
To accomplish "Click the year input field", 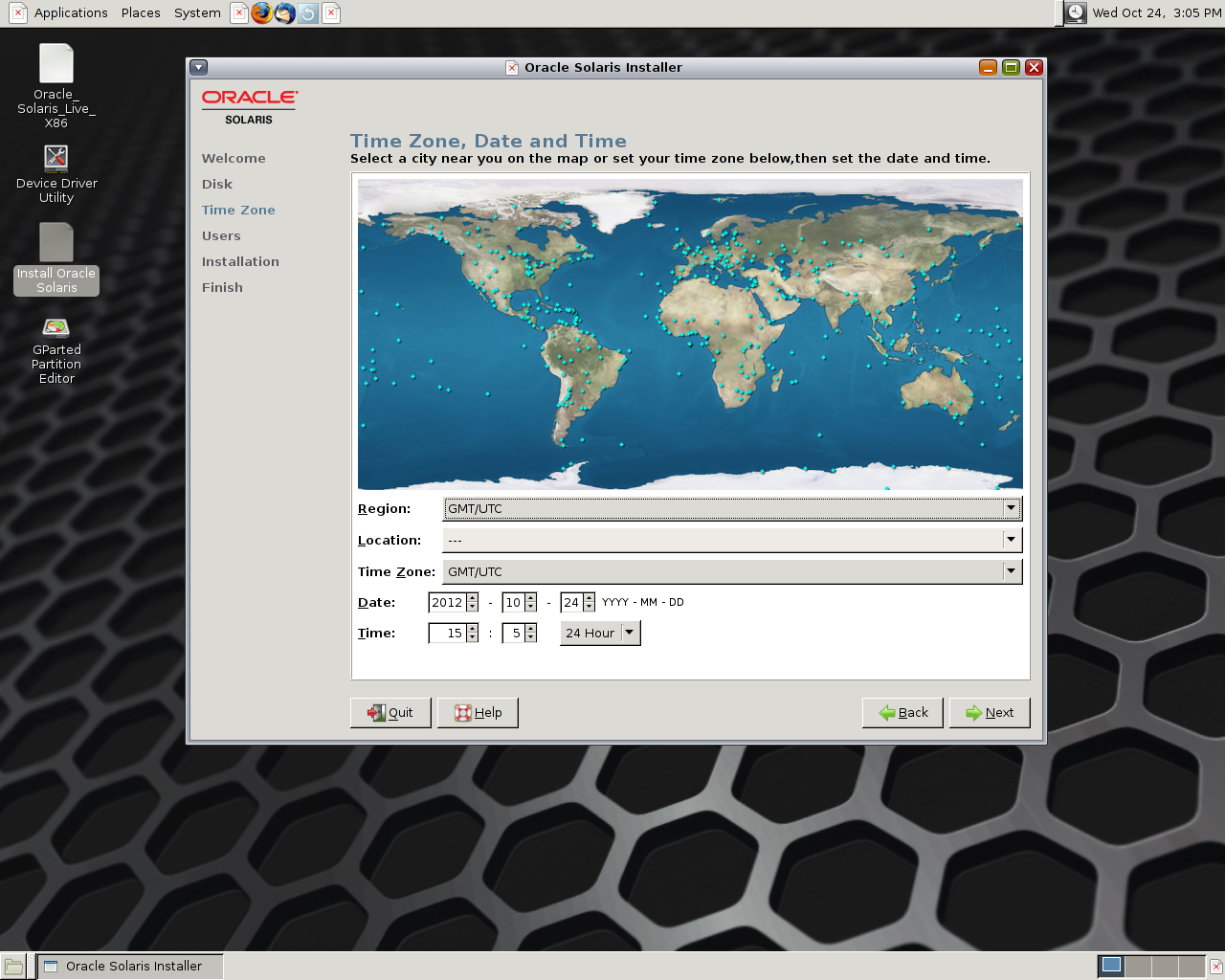I will [x=447, y=603].
